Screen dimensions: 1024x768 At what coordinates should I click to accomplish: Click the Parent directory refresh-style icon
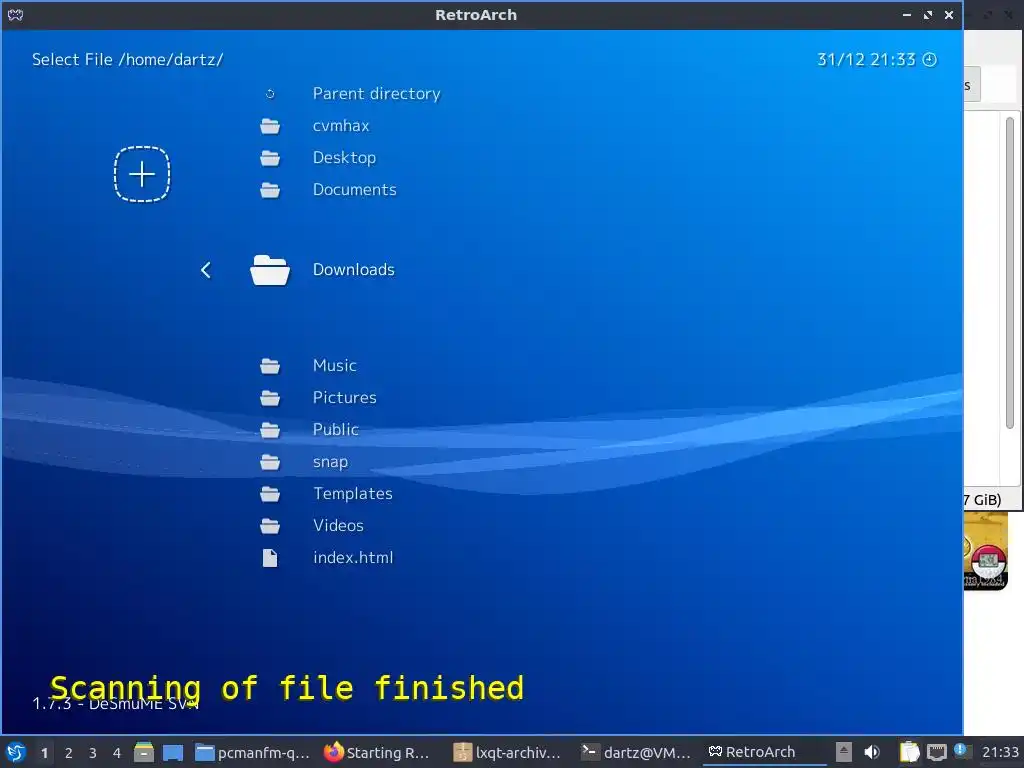pyautogui.click(x=270, y=94)
